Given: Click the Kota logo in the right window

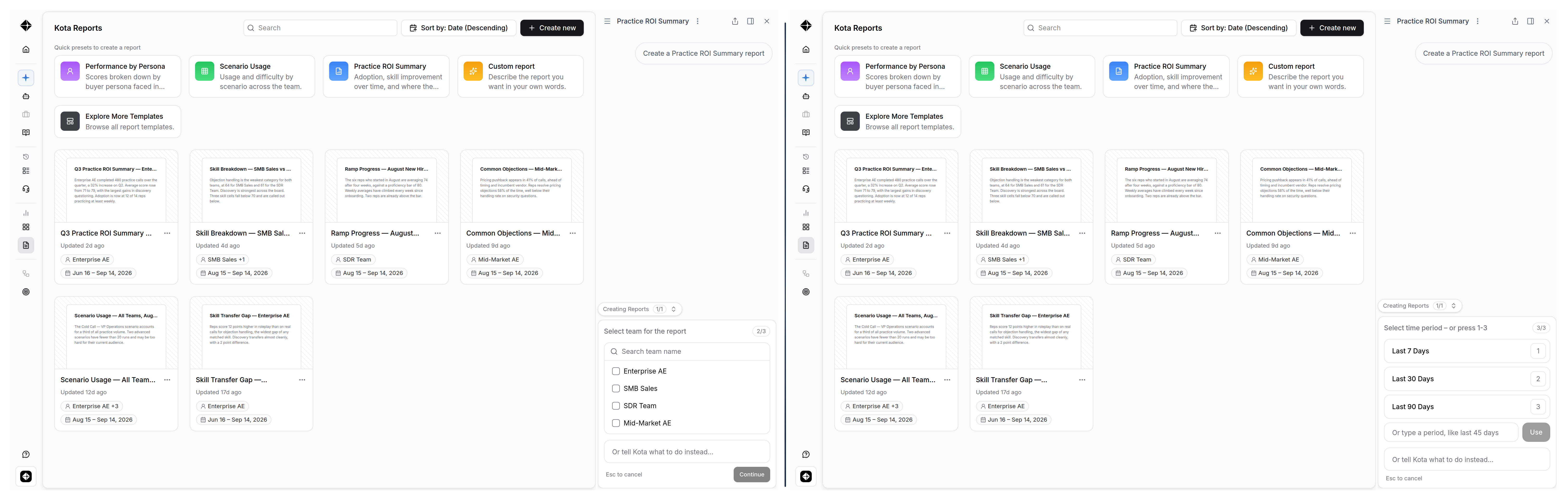Looking at the screenshot, I should pyautogui.click(x=806, y=25).
